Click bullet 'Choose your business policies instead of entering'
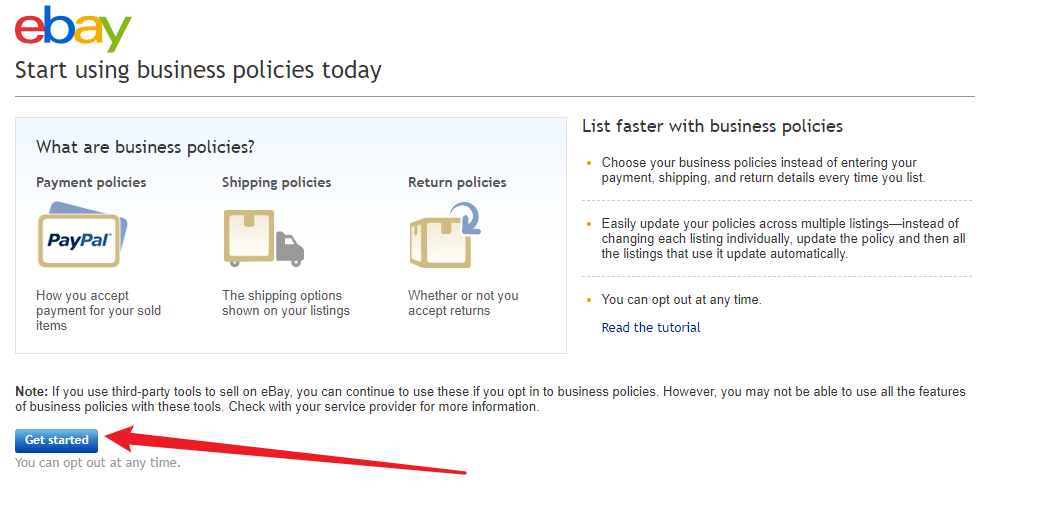The width and height of the screenshot is (1061, 505). pos(763,171)
